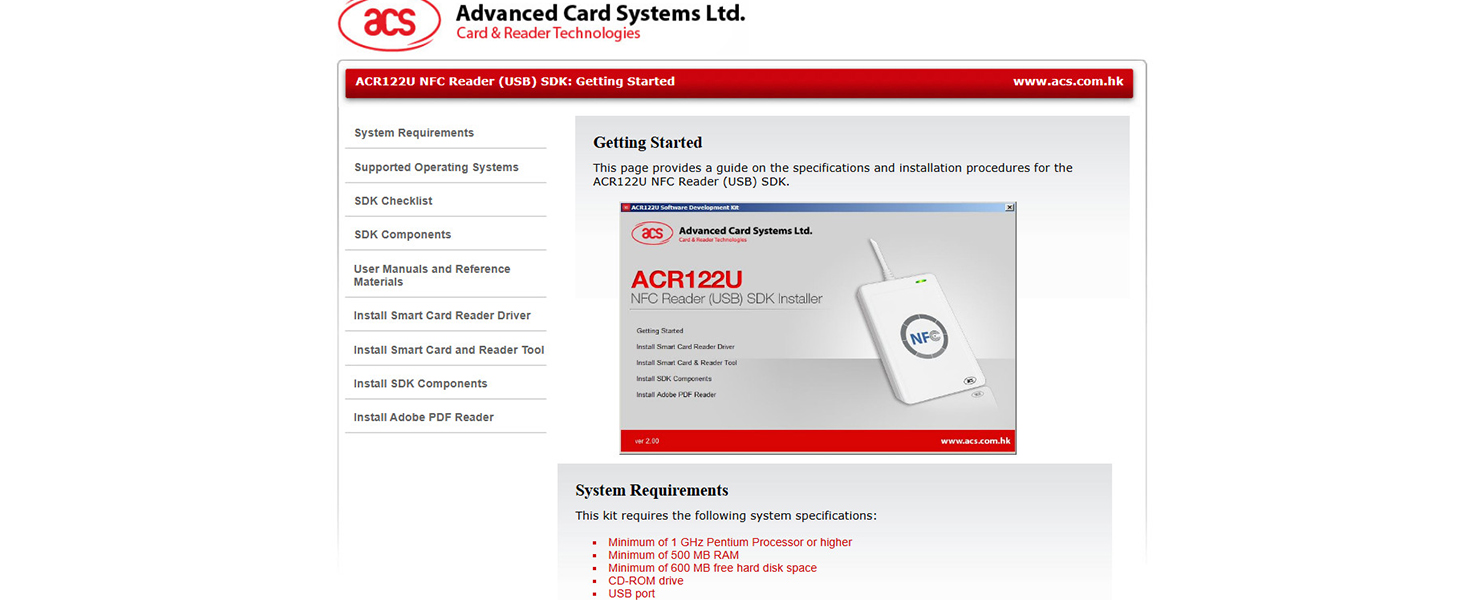1464x600 pixels.
Task: Click the ACR122U SDK installer screenshot
Action: (818, 328)
